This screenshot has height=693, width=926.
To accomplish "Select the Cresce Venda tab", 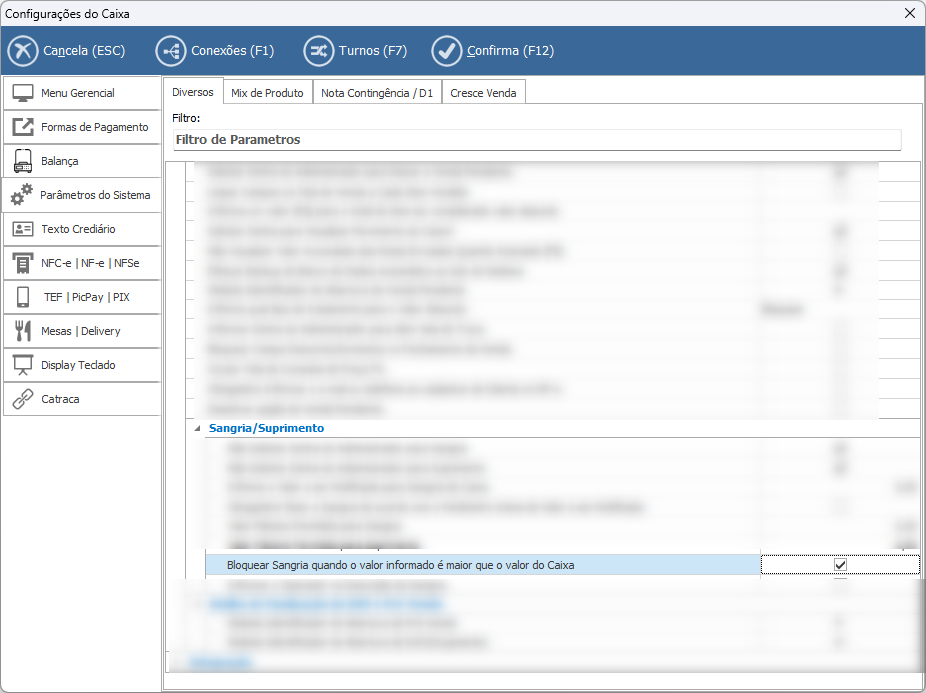I will (483, 93).
